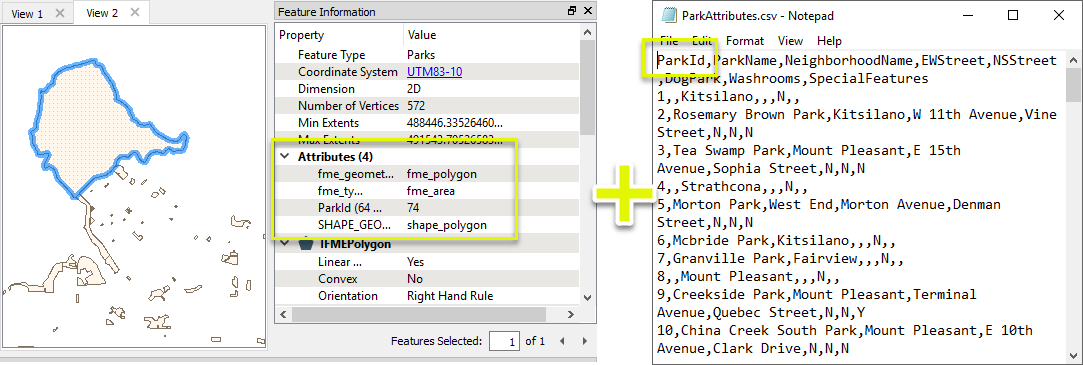The height and width of the screenshot is (365, 1083).
Task: Open the Help menu in Notepad
Action: point(830,41)
